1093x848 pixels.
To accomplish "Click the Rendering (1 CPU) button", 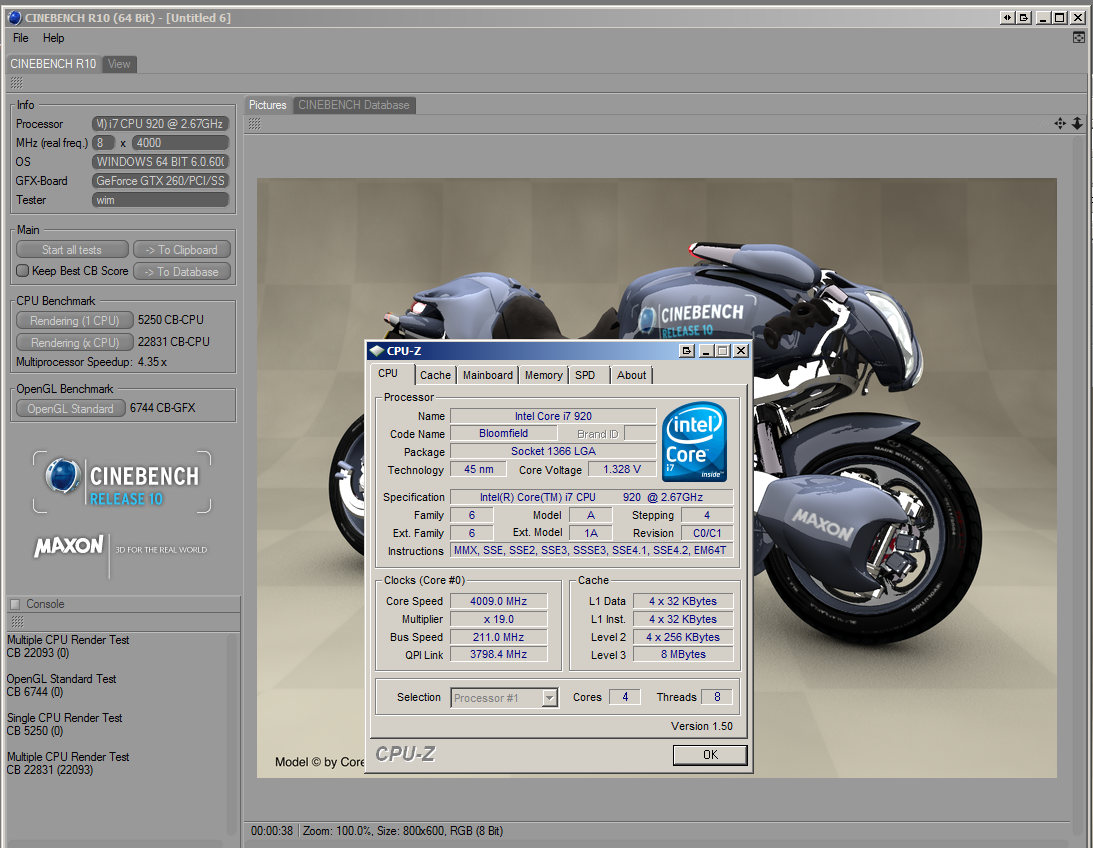I will point(73,321).
